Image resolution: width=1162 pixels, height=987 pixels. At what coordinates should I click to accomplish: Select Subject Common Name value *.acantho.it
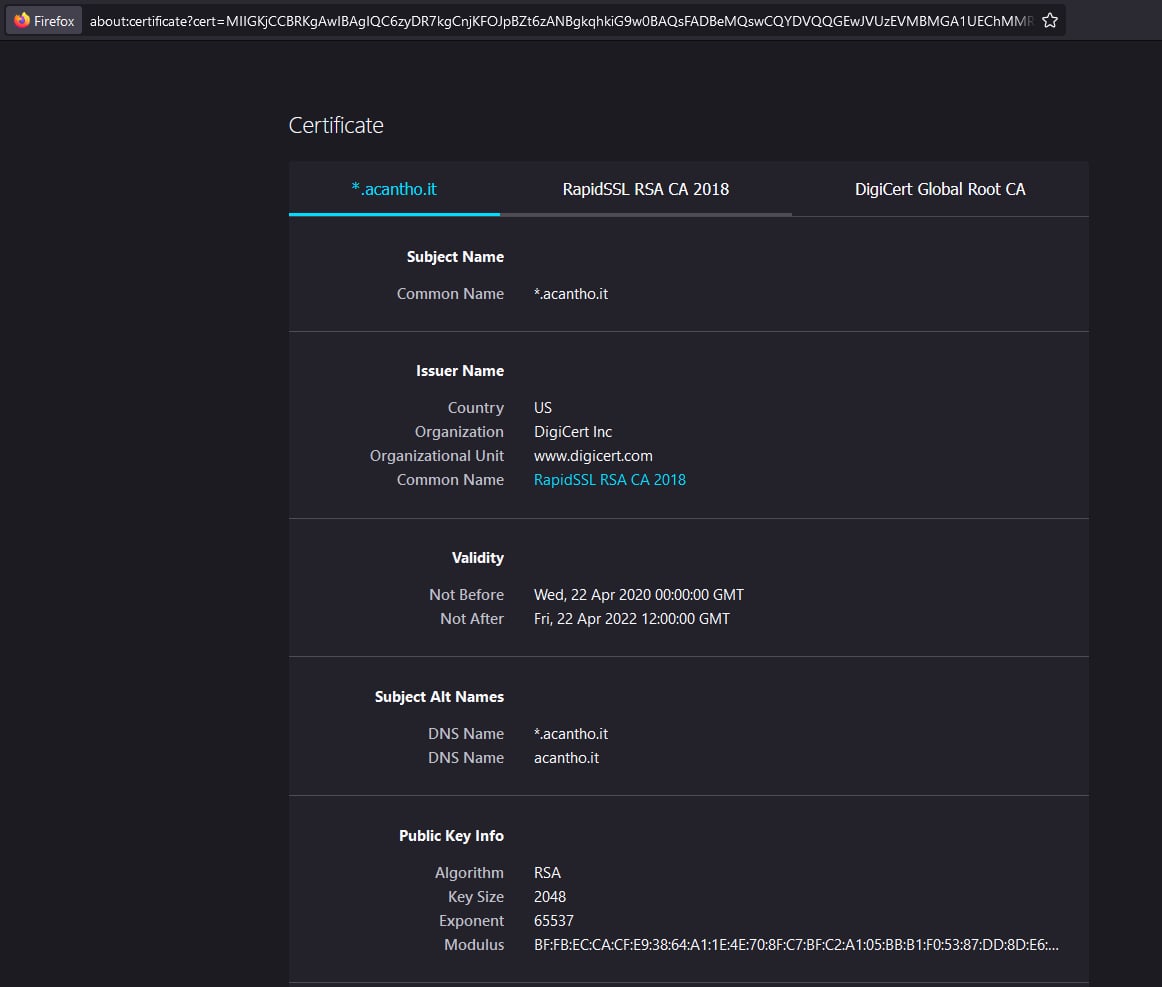571,294
